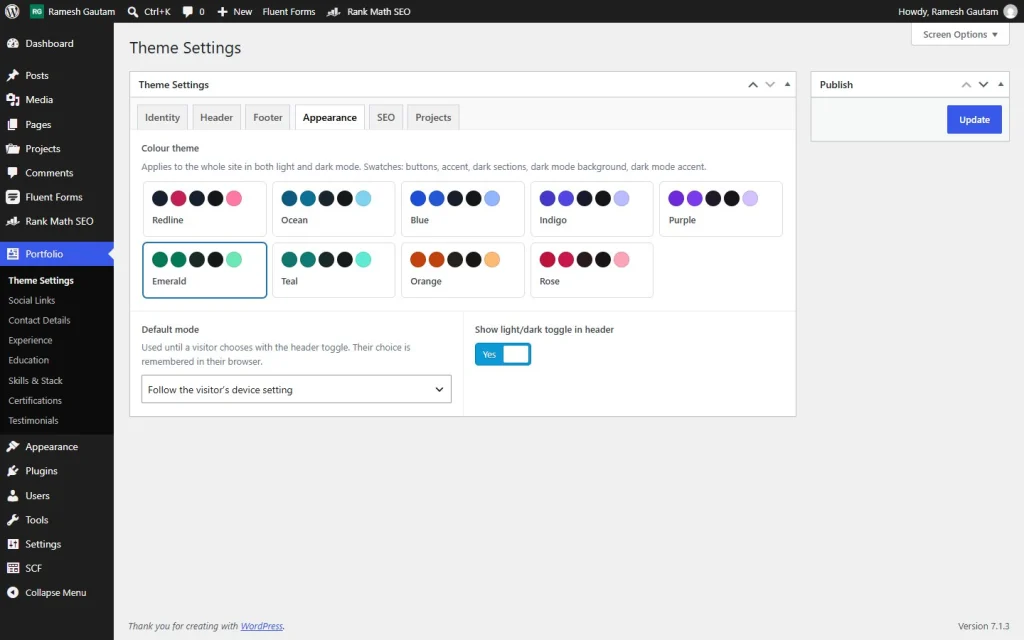Collapse the Publish panel triangle
The width and height of the screenshot is (1024, 640).
point(1000,84)
